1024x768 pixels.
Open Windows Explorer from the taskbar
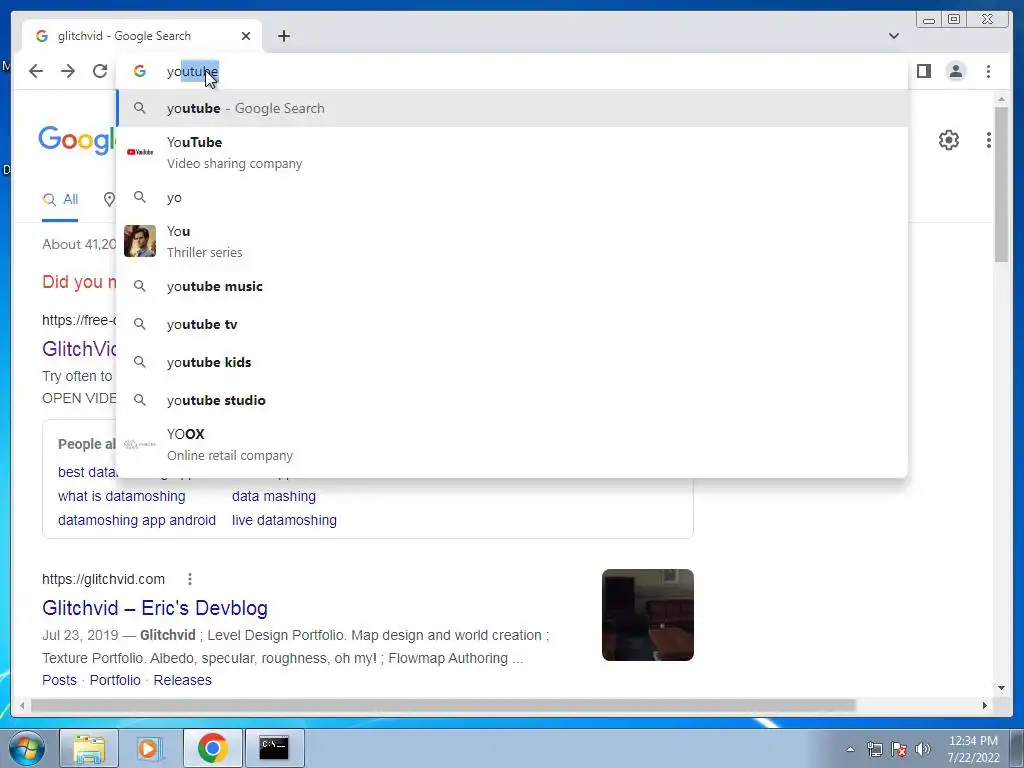(89, 748)
